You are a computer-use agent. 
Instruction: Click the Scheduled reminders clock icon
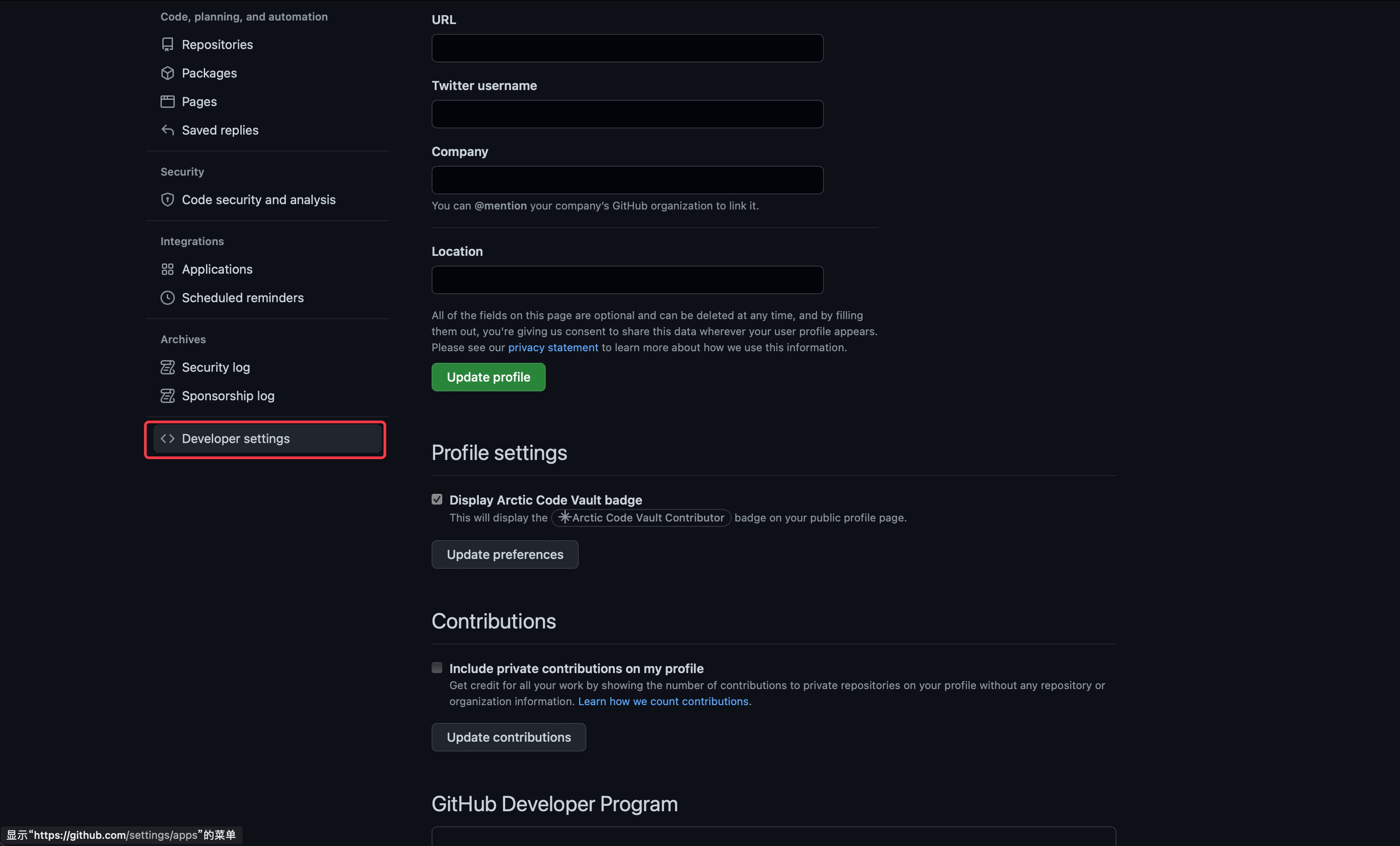[x=167, y=298]
